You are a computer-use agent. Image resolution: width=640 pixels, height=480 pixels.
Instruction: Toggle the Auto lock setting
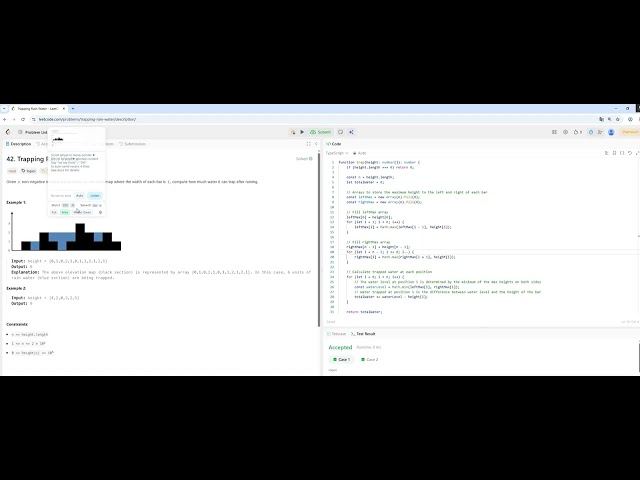pyautogui.click(x=360, y=153)
